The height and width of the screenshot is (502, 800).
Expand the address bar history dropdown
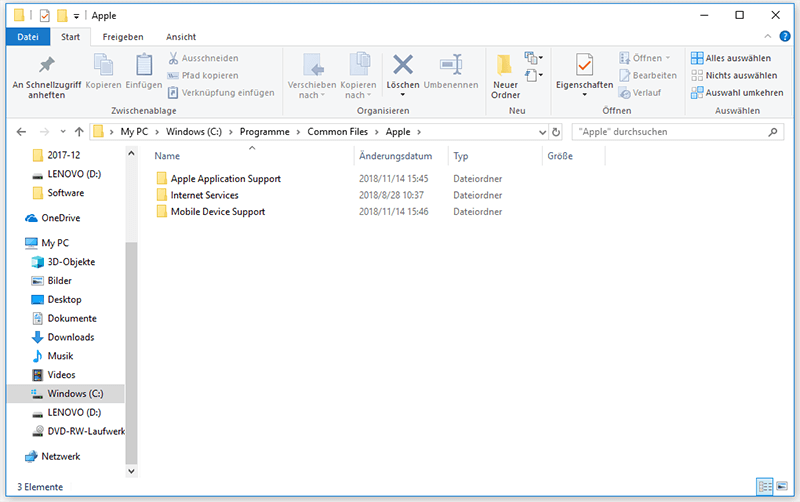542,132
